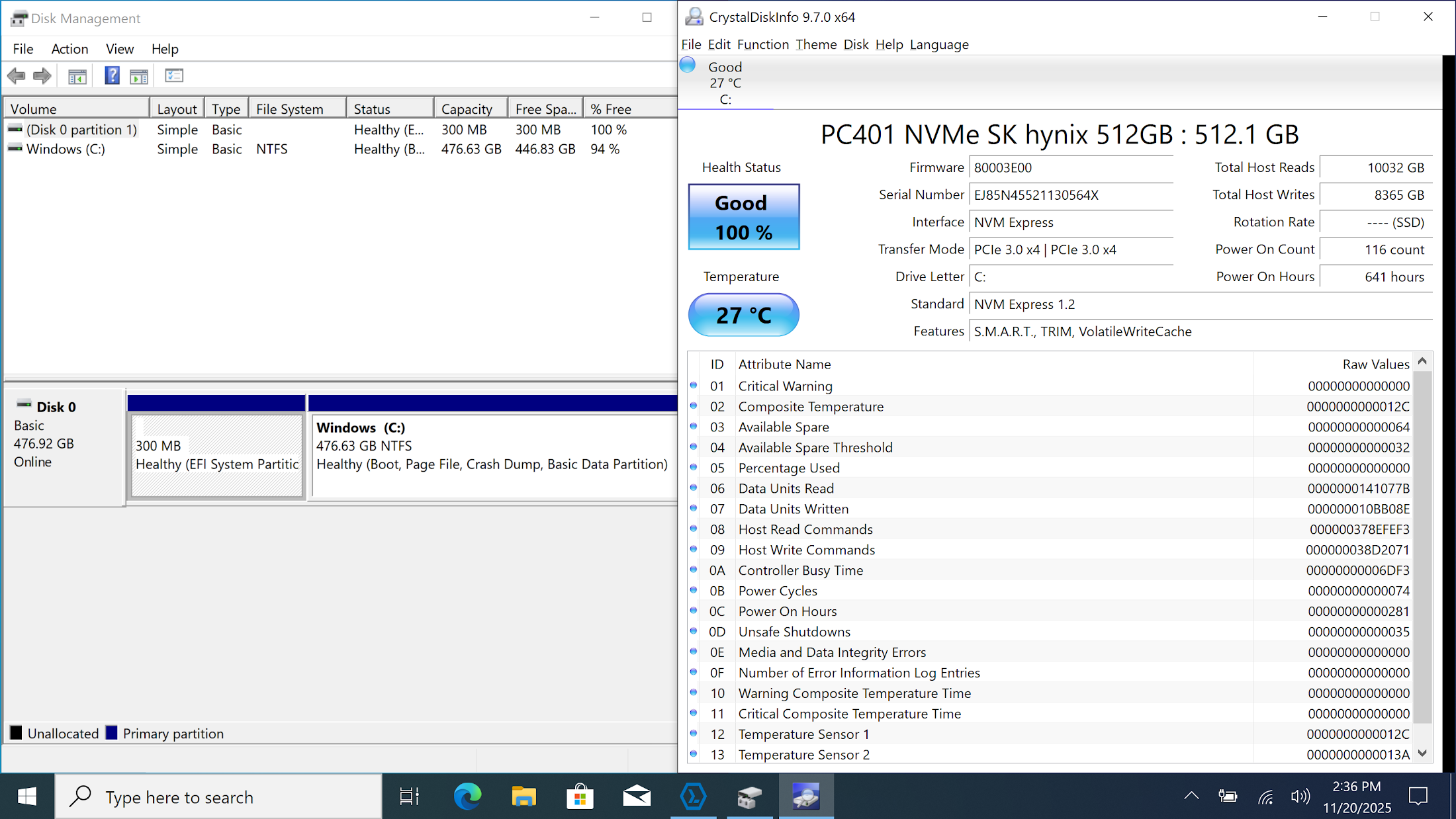Click the Help book toolbar icon
The image size is (1456, 819).
(112, 76)
